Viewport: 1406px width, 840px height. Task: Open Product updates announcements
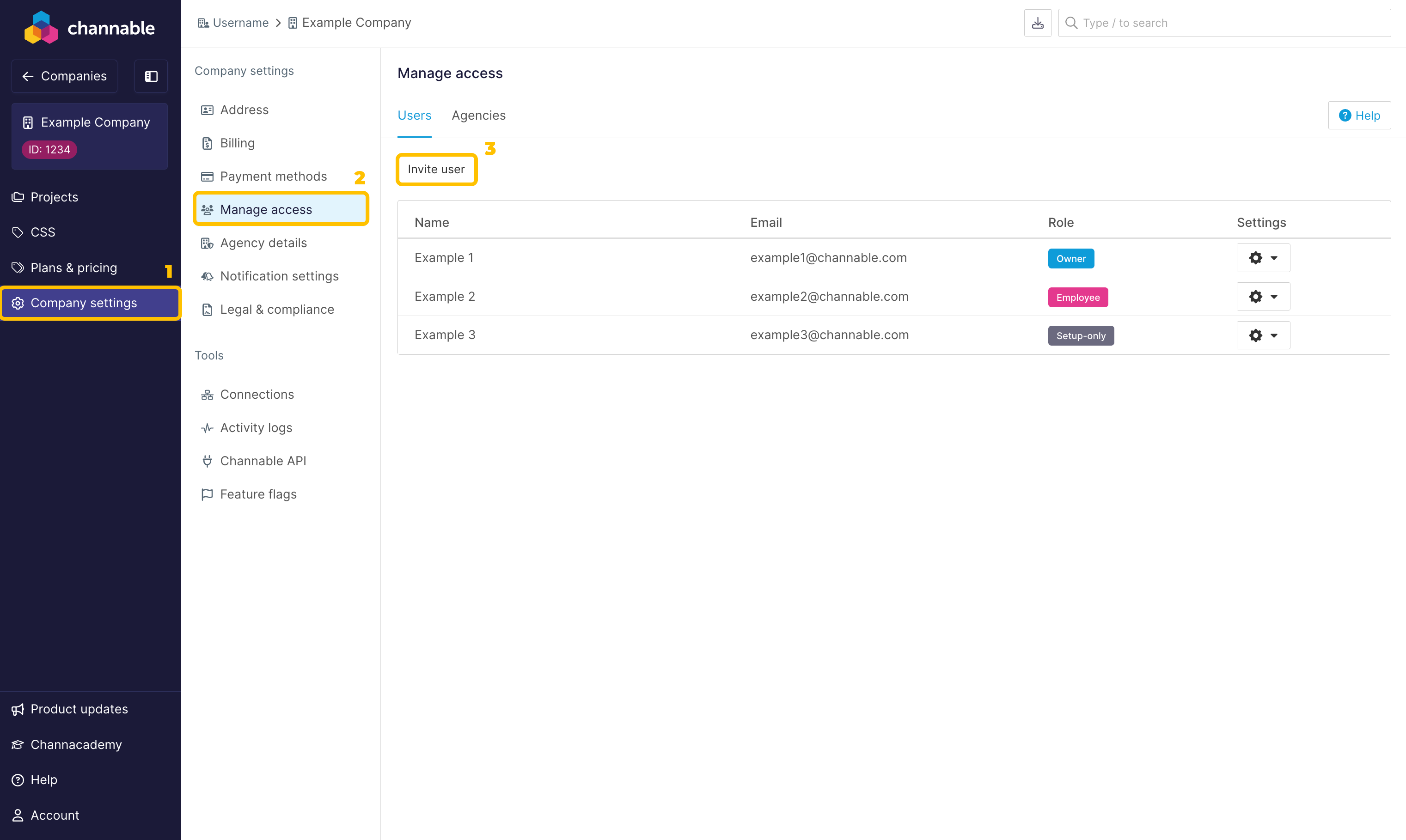click(x=79, y=709)
